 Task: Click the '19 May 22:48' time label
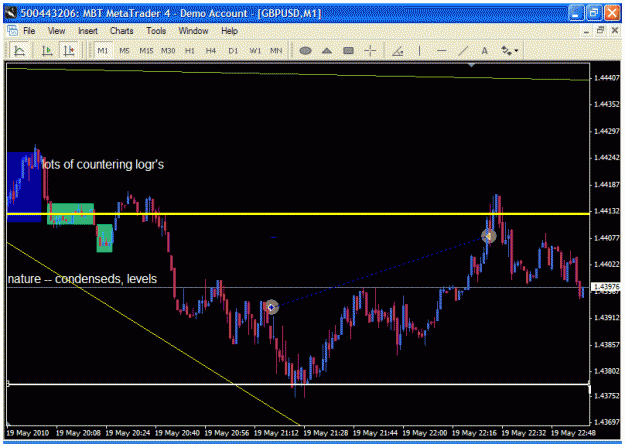(573, 433)
